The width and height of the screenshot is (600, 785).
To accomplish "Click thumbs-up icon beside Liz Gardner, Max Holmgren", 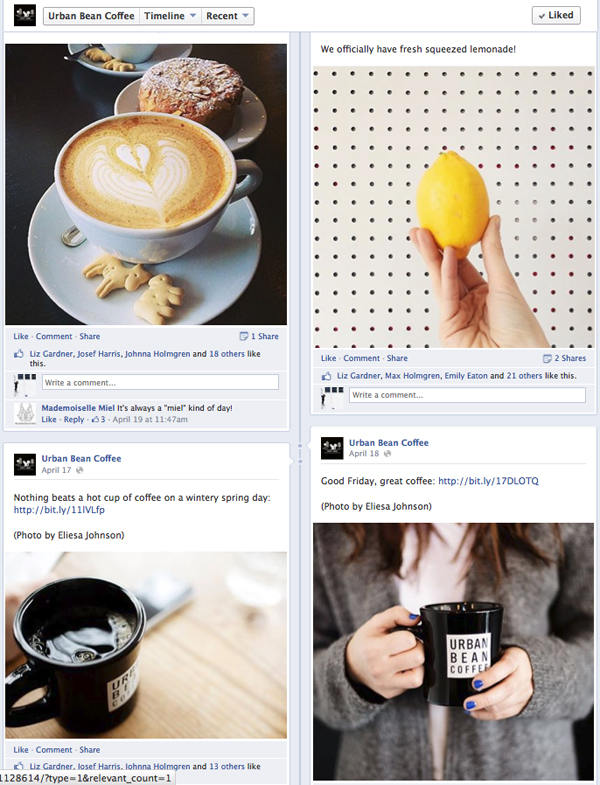I will (x=327, y=376).
